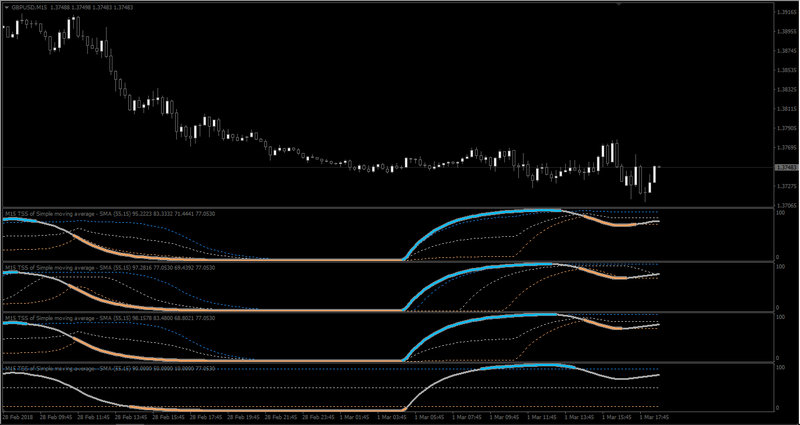Screen dimensions: 800x425
Task: Select the current price label 1.37483
Action: pos(784,167)
